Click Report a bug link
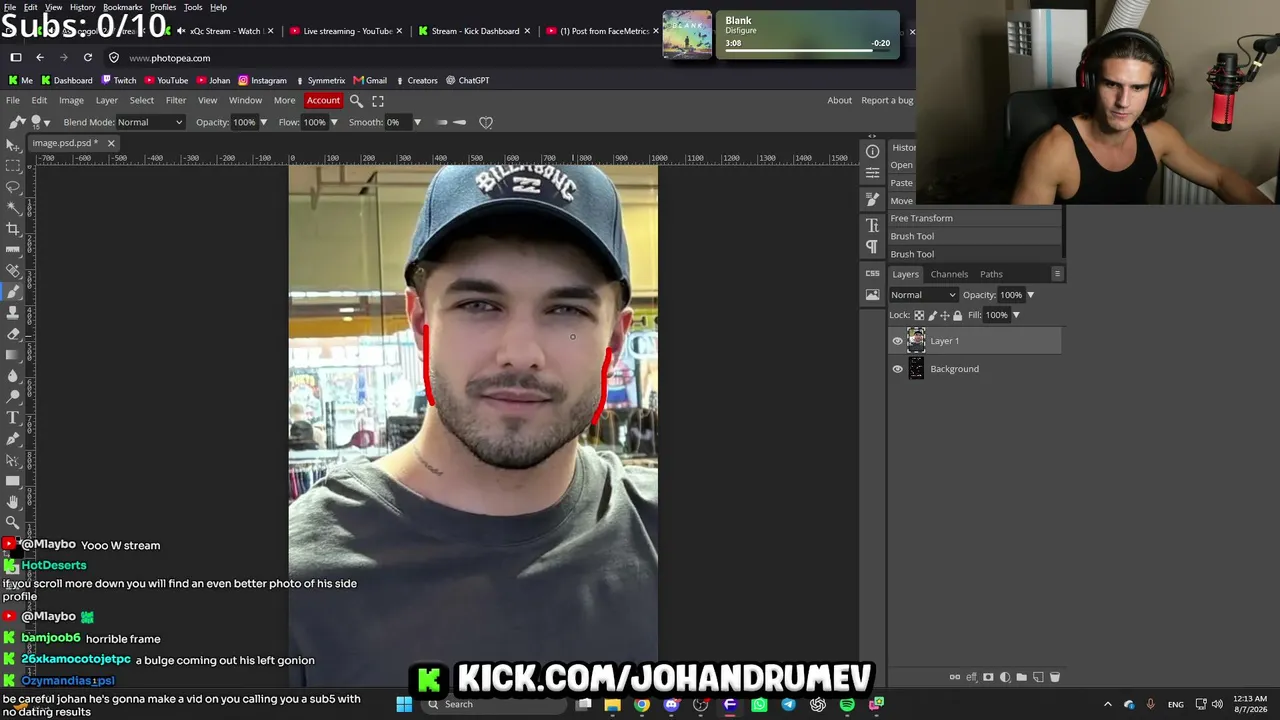 point(887,101)
